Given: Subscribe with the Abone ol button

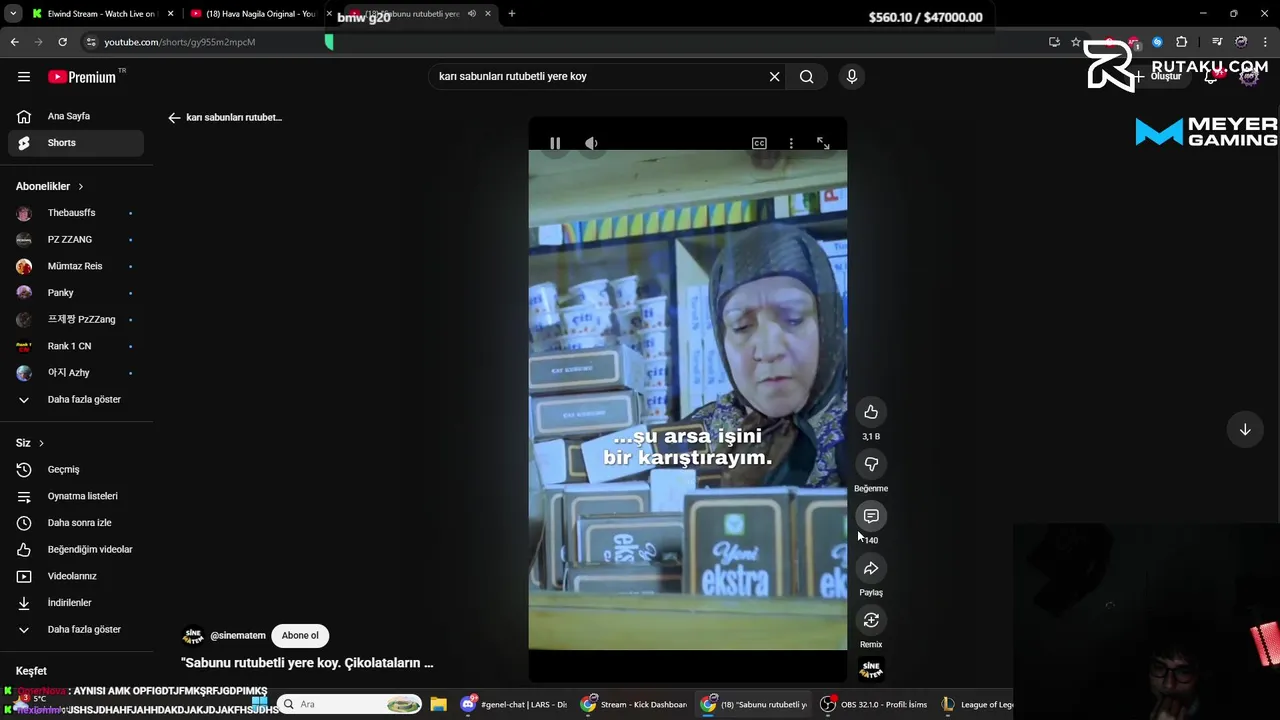Looking at the screenshot, I should tap(300, 635).
